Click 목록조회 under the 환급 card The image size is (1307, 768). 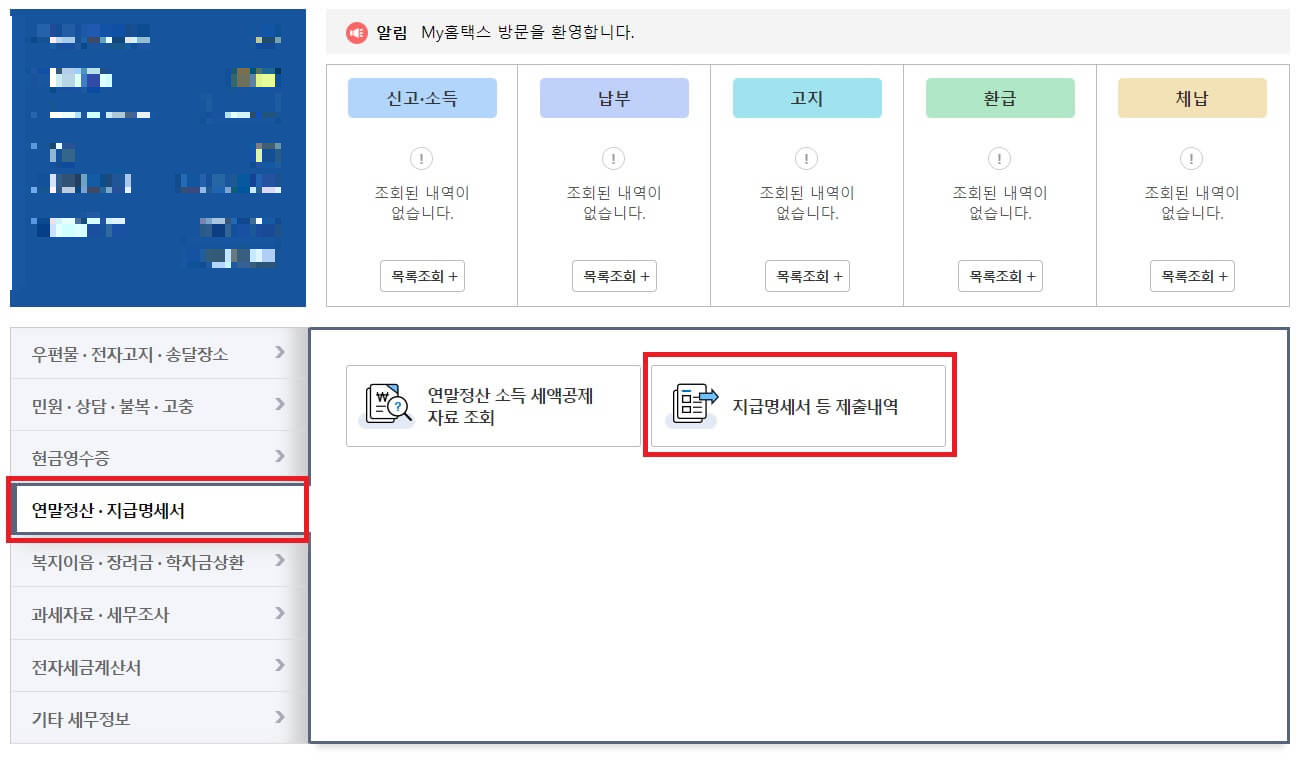click(x=999, y=276)
